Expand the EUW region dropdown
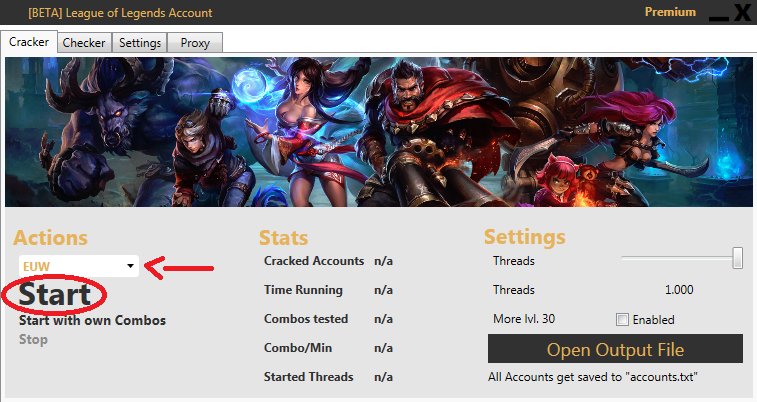The height and width of the screenshot is (402, 757). pos(79,266)
